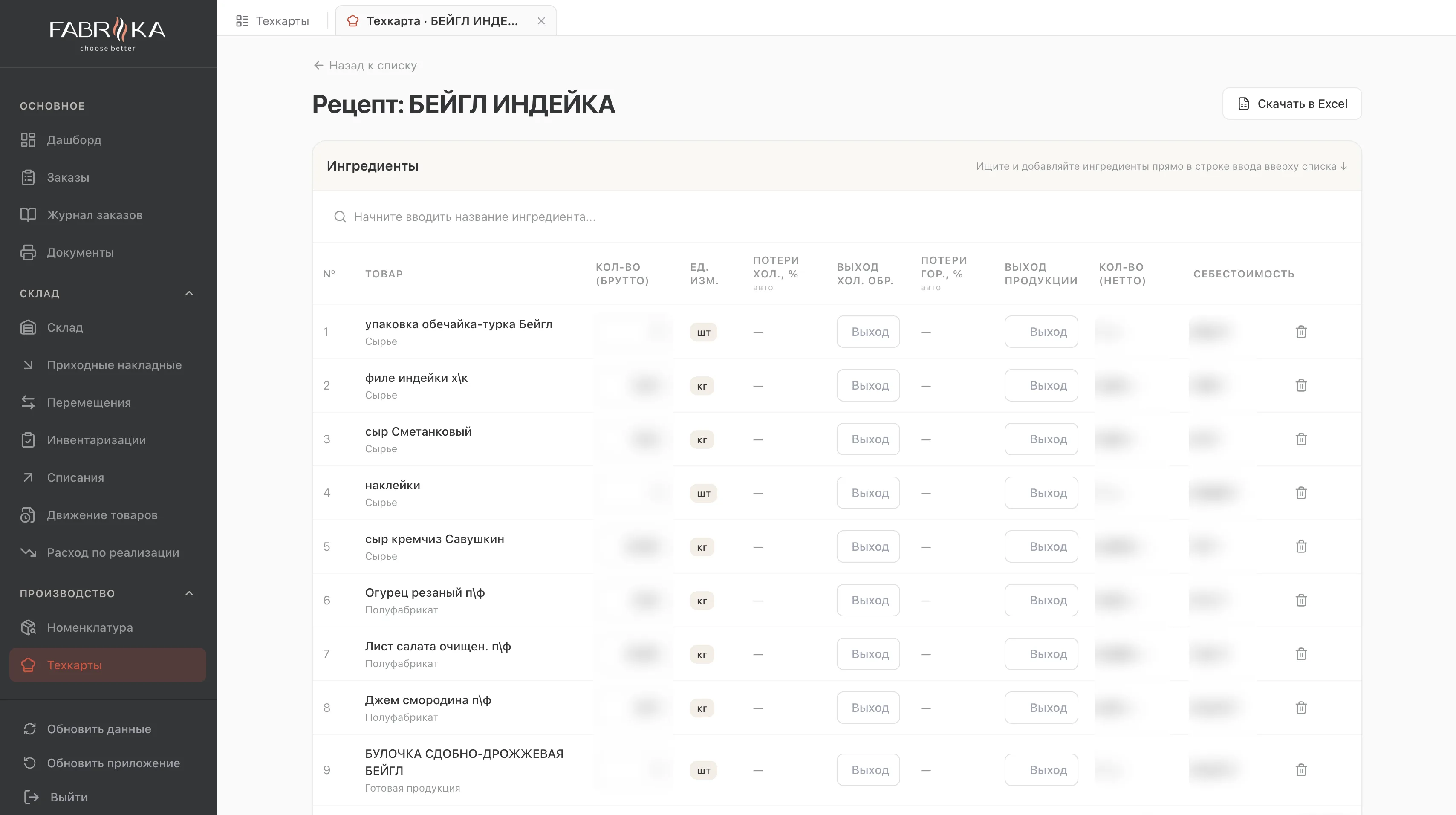Switch to the Техкарты list tab
The image size is (1456, 815).
tap(272, 21)
